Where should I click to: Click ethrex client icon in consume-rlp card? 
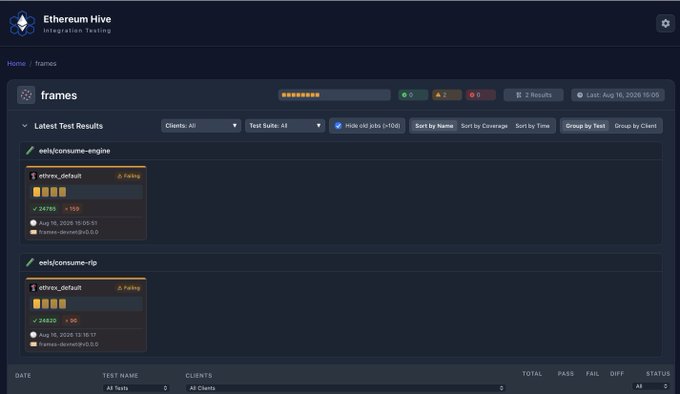[x=33, y=287]
